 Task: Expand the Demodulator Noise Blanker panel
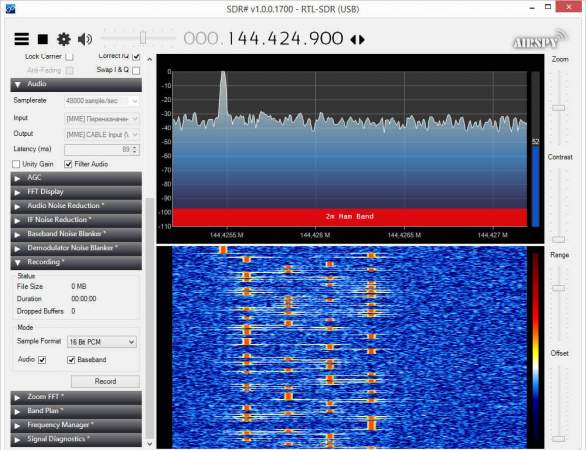tap(76, 248)
